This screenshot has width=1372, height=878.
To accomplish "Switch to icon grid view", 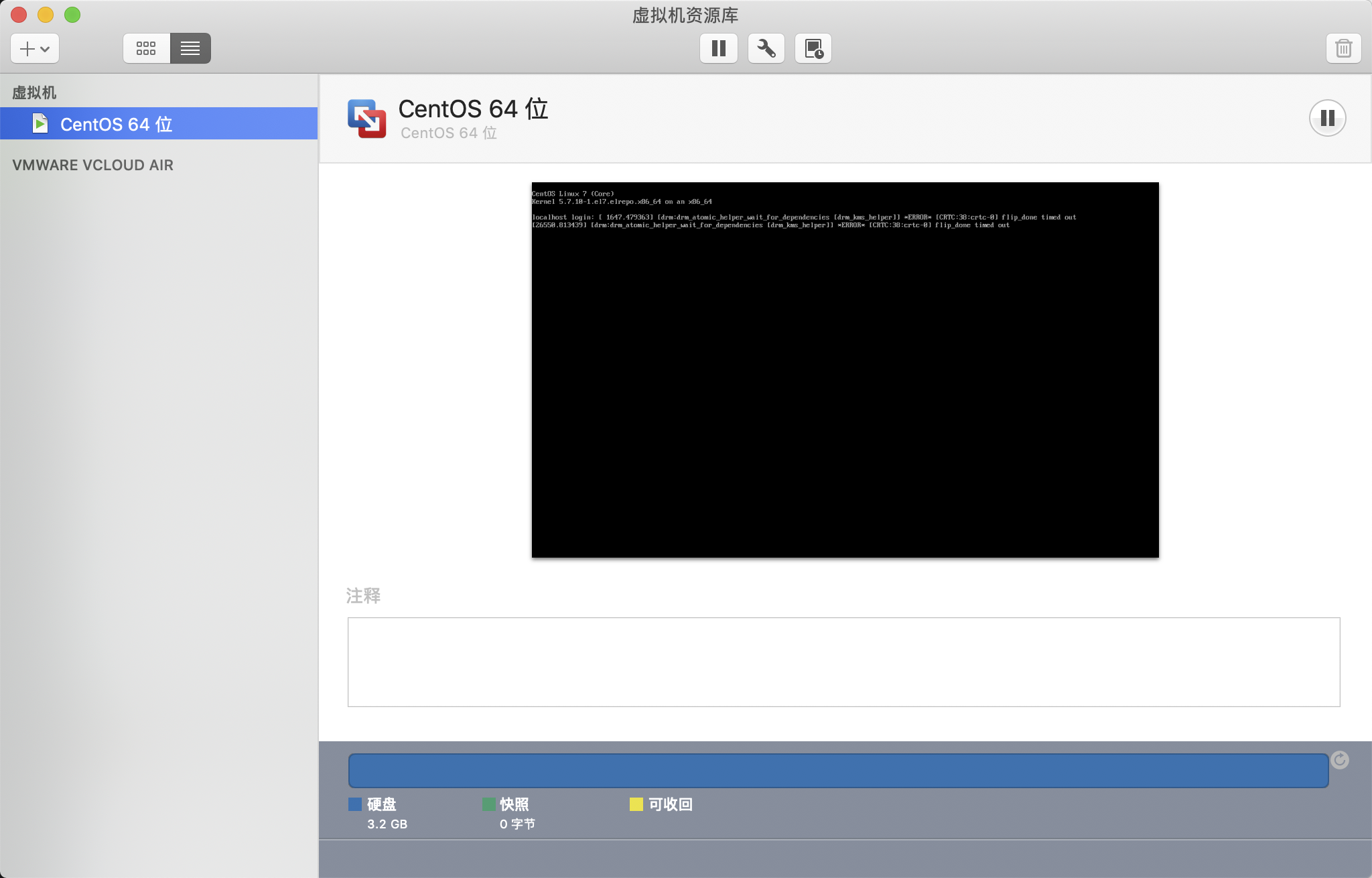I will point(146,48).
